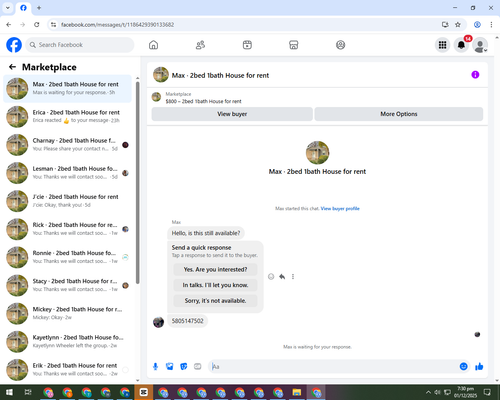This screenshot has width=500, height=400.
Task: Bookmark this page star icon
Action: 458,25
